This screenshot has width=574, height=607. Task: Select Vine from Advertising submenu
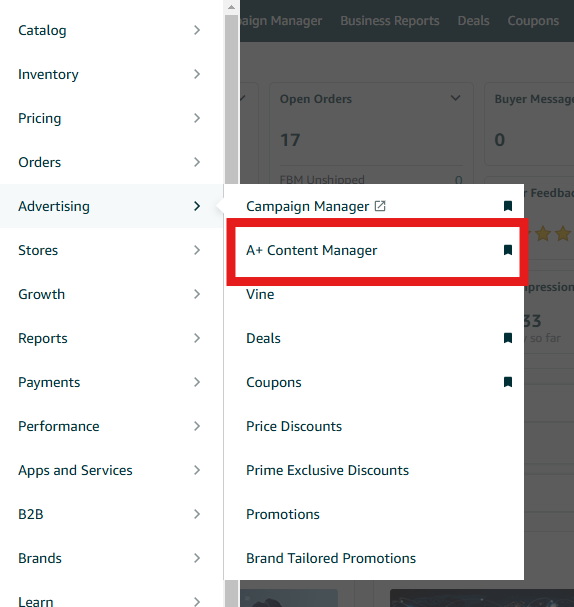[260, 294]
